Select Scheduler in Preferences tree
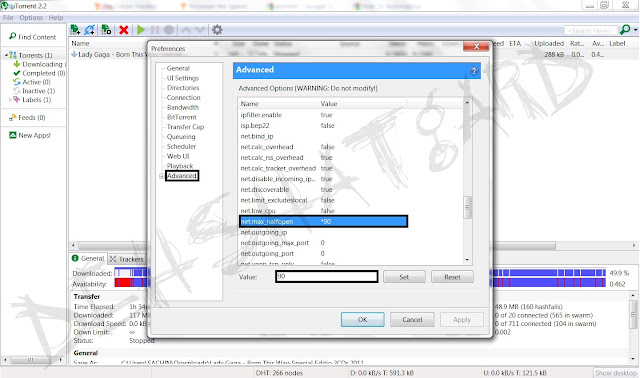640x378 pixels. point(181,147)
